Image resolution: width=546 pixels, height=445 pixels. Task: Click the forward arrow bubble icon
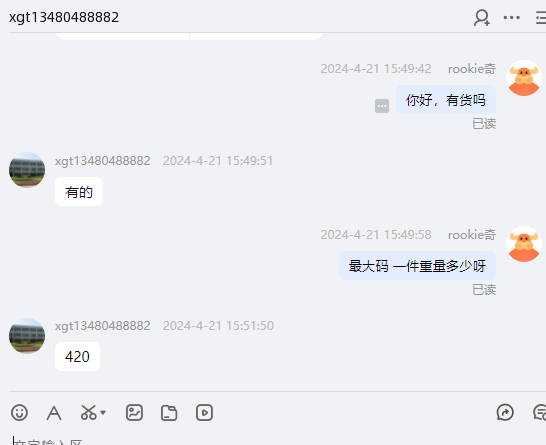click(505, 412)
